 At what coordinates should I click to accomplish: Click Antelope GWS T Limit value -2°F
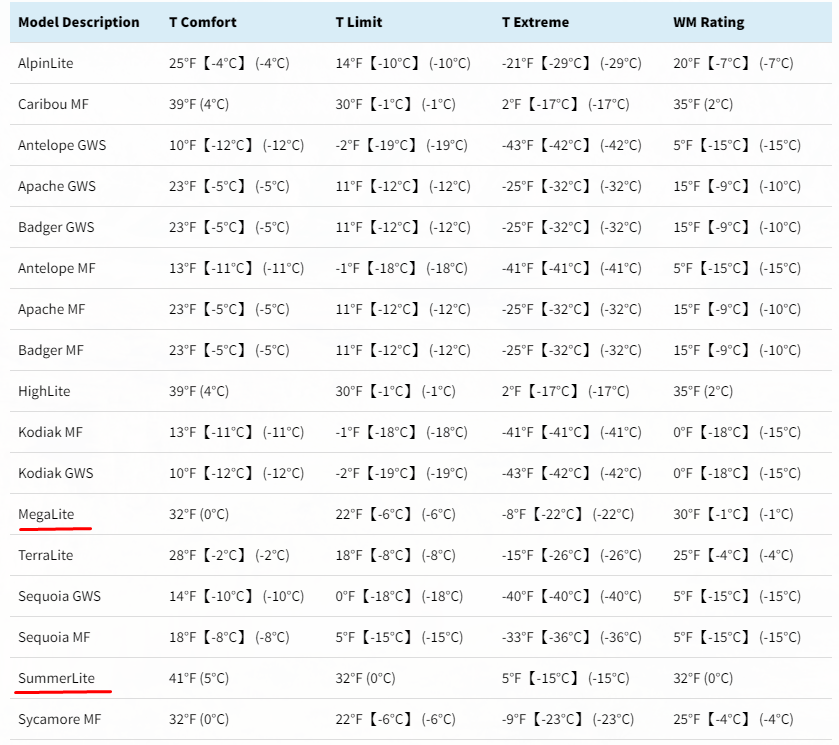(347, 145)
